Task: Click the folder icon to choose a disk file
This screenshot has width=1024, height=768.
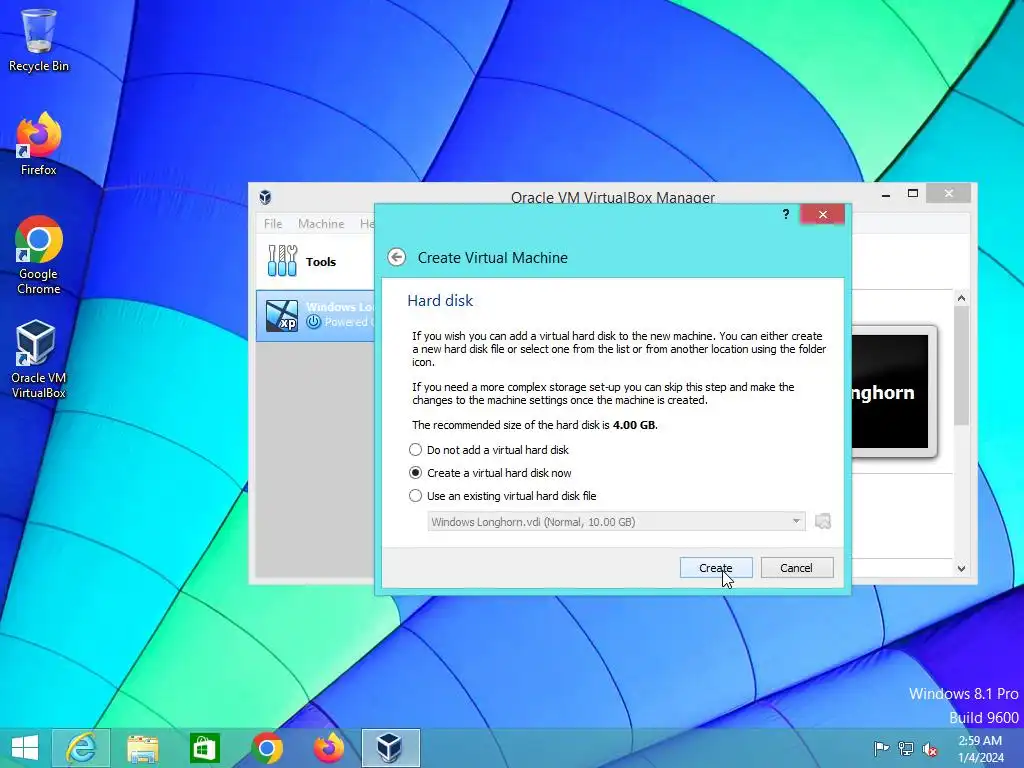Action: click(823, 521)
